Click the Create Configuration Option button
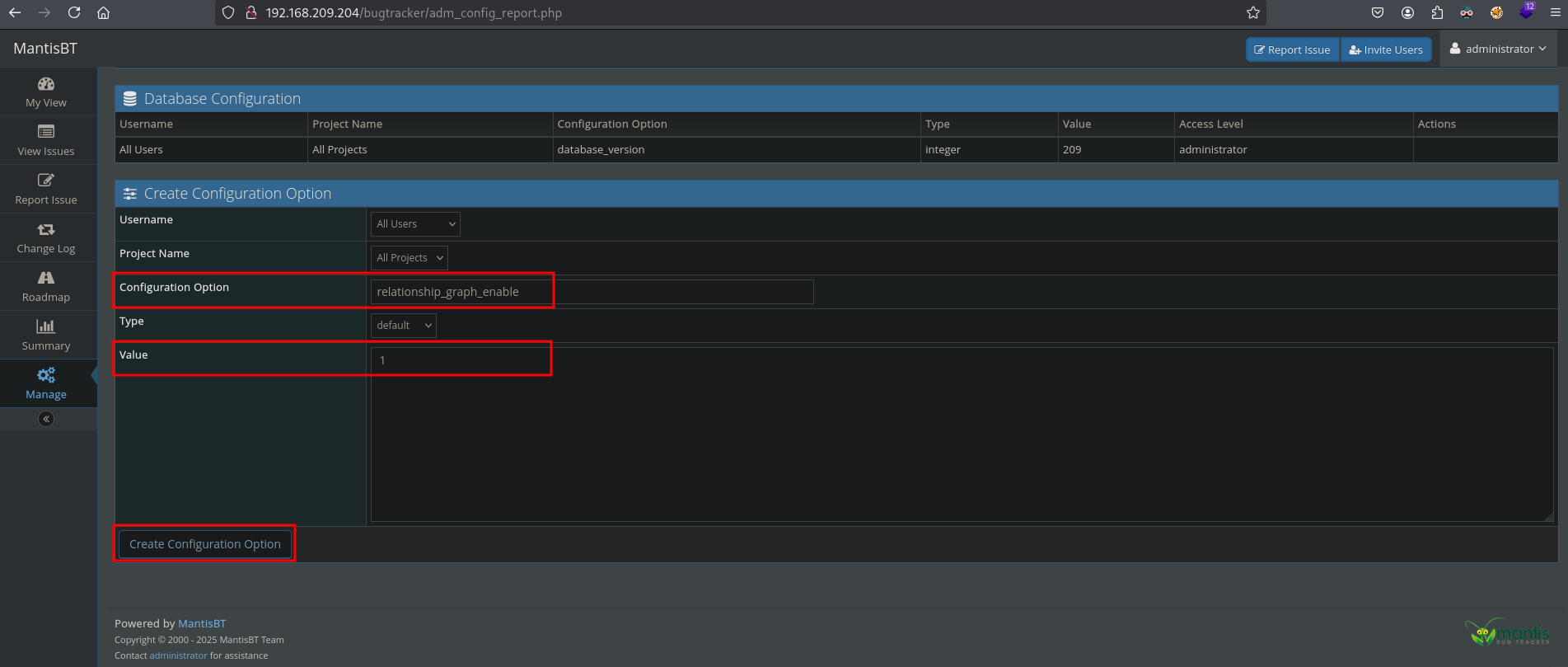Viewport: 1568px width, 667px height. (x=205, y=544)
